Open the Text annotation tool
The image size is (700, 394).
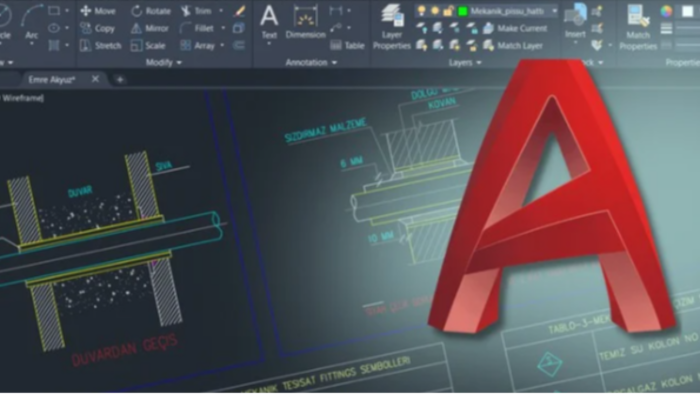tap(269, 21)
